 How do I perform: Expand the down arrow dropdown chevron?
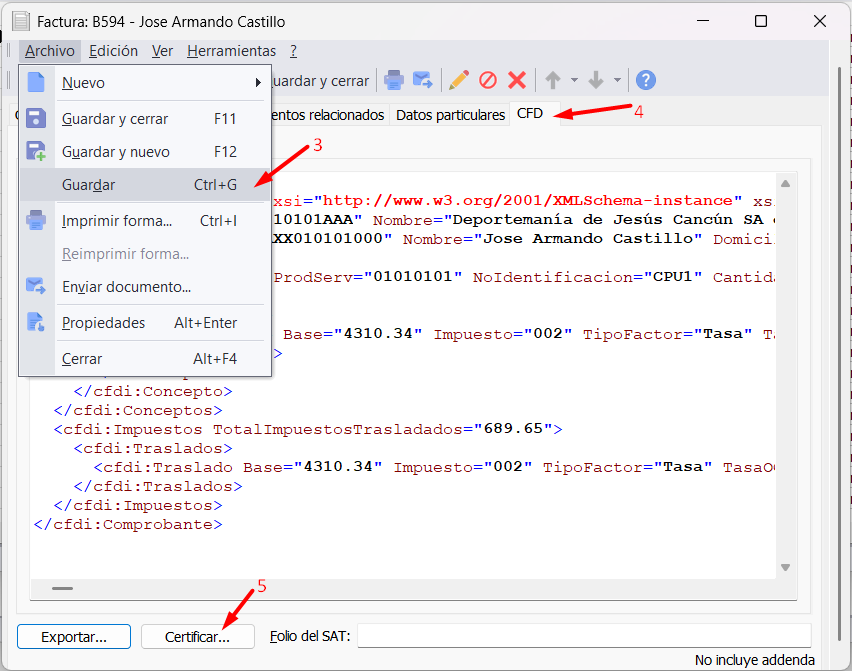click(618, 81)
